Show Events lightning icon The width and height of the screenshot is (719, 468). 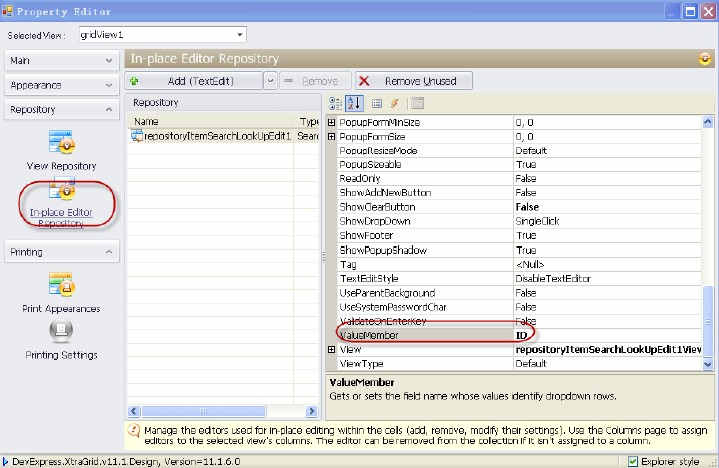point(394,104)
